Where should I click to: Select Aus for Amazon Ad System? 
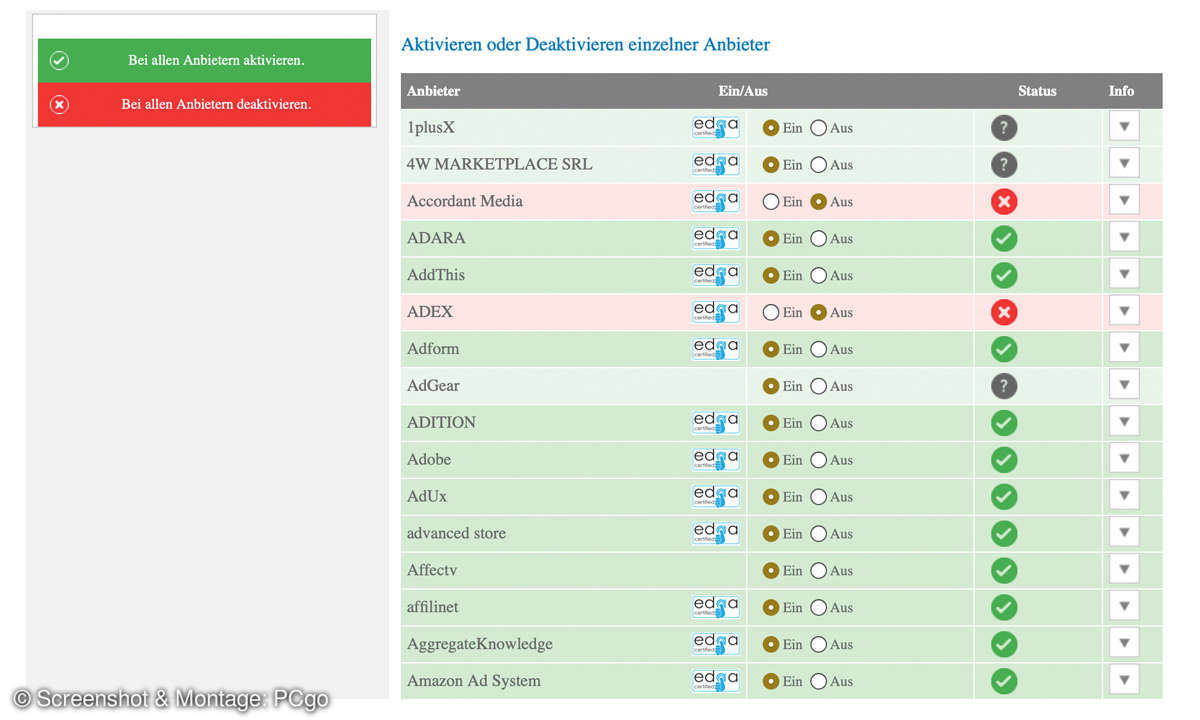pos(819,682)
